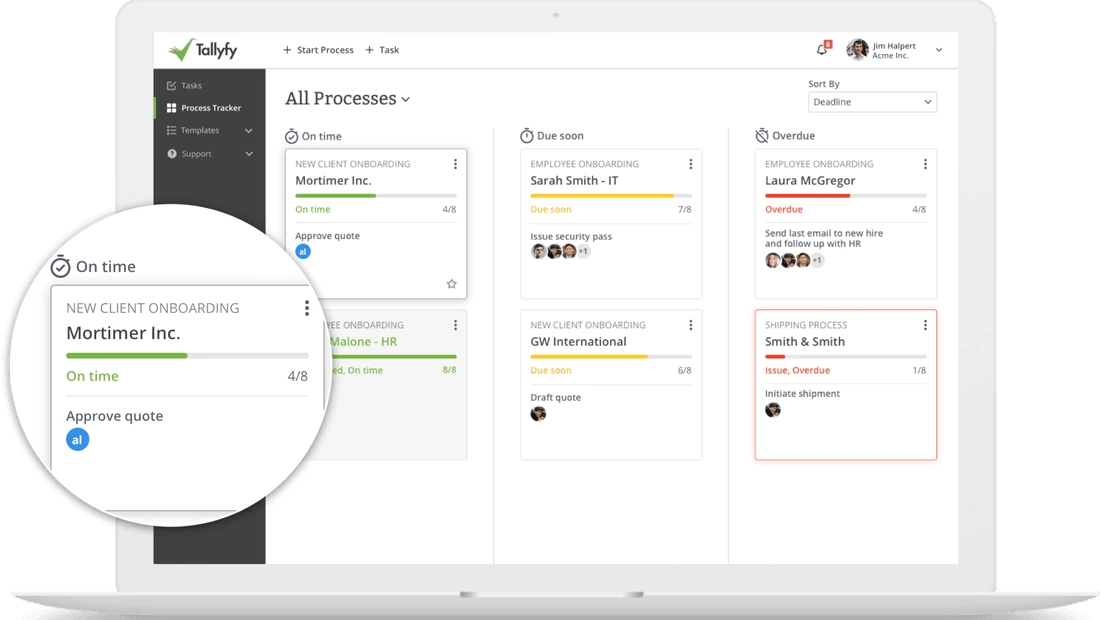
Task: Click the +1 assignees badge on Laura McGregor card
Action: [817, 260]
